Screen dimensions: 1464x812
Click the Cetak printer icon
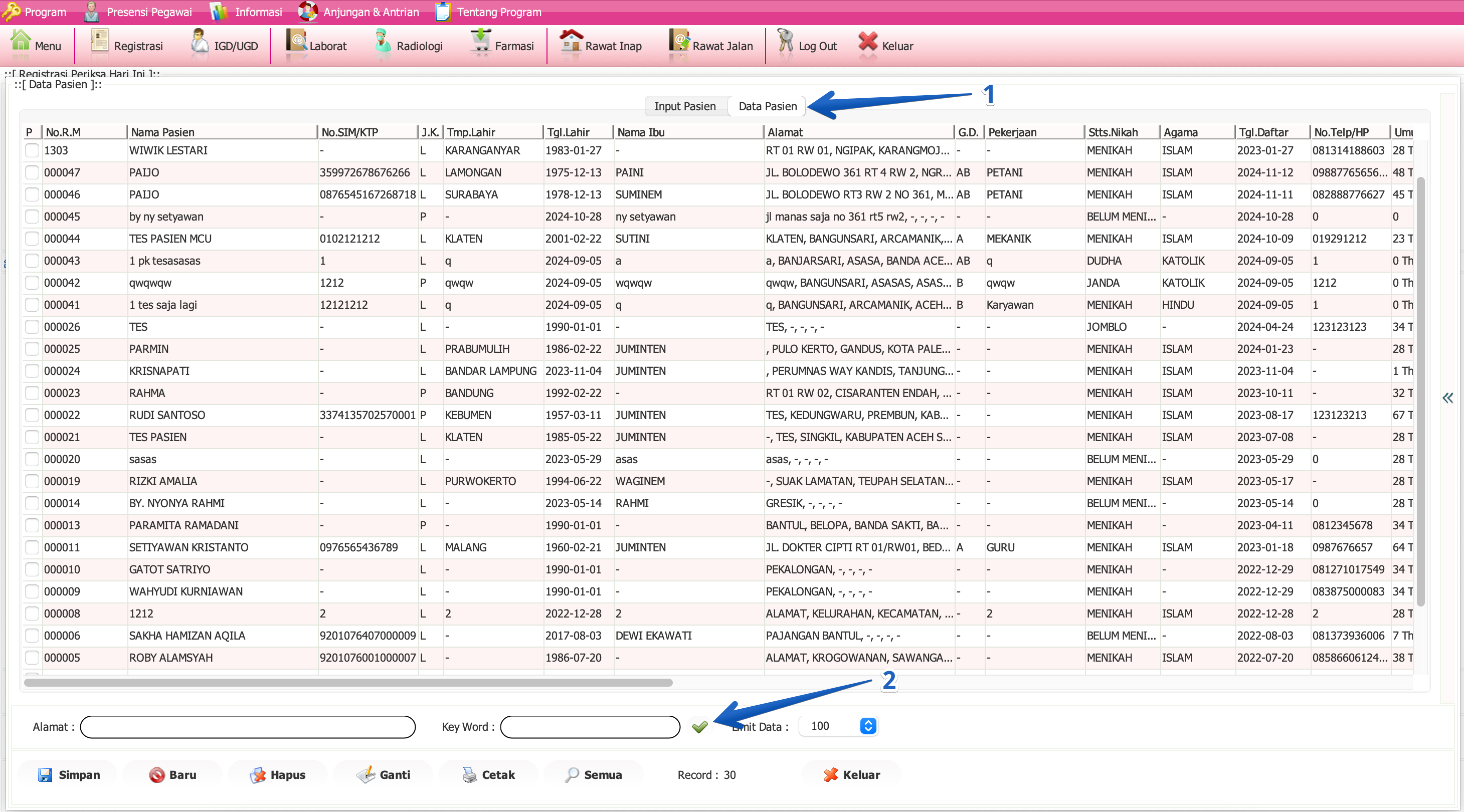pyautogui.click(x=469, y=774)
